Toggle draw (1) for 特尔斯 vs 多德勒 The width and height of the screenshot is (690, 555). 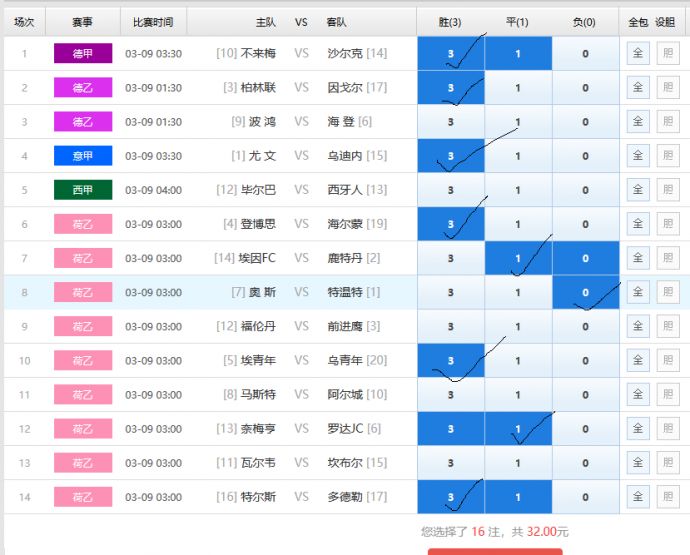pos(518,497)
